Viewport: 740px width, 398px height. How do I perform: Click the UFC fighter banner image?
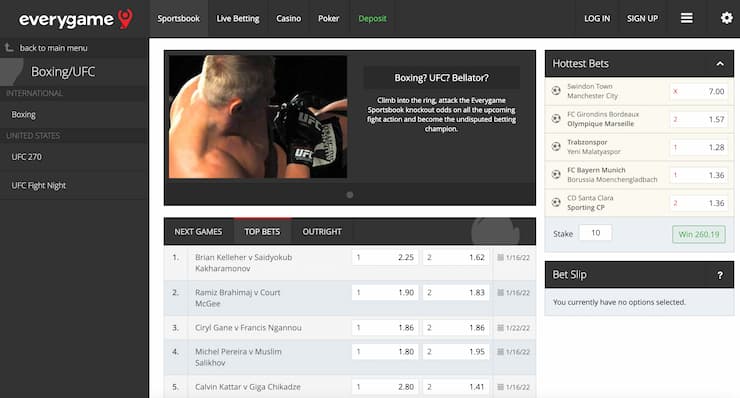pyautogui.click(x=258, y=117)
